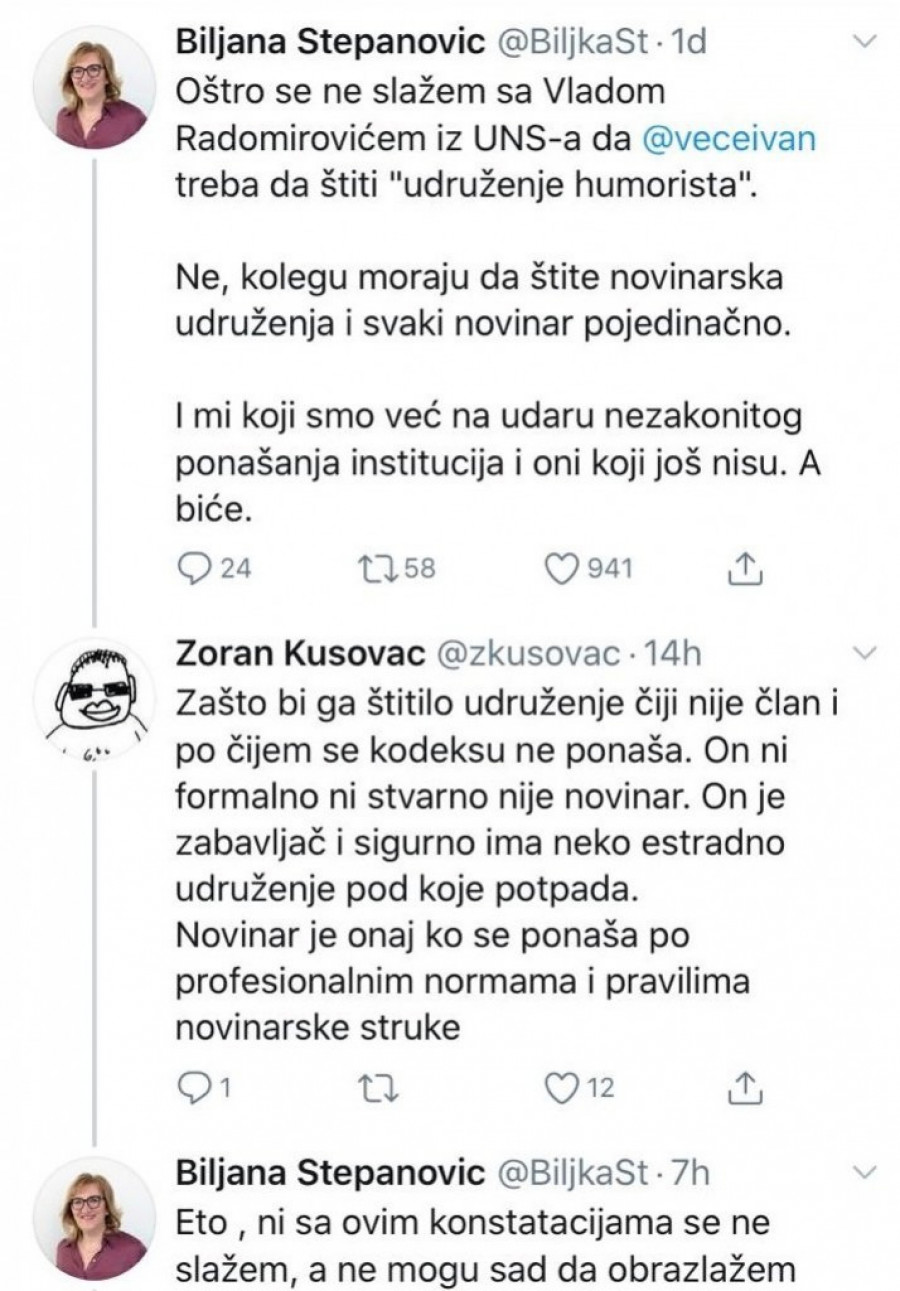This screenshot has height=1291, width=900.
Task: Reply to Zoran Kusovac's tweet
Action: click(x=191, y=1088)
